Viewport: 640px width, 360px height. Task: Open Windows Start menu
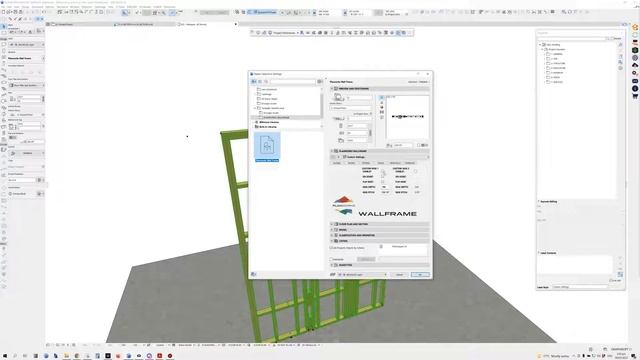point(4,356)
